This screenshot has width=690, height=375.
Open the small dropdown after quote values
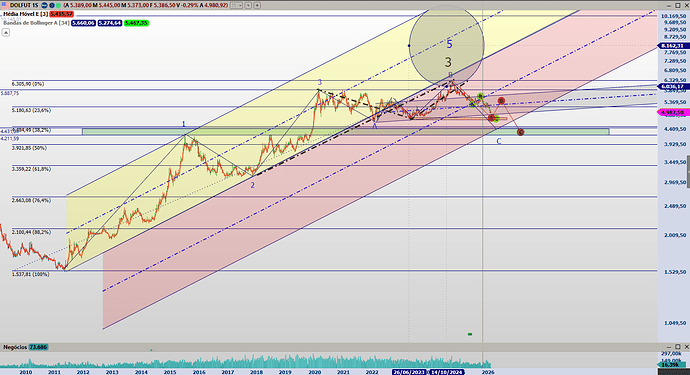point(237,5)
